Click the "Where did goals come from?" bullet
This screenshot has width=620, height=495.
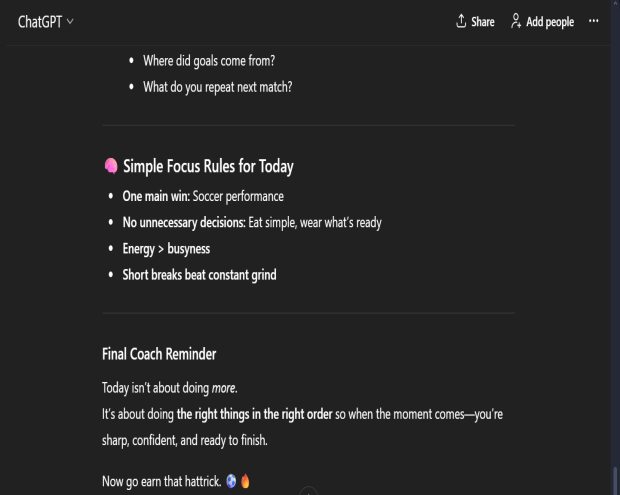click(x=209, y=61)
